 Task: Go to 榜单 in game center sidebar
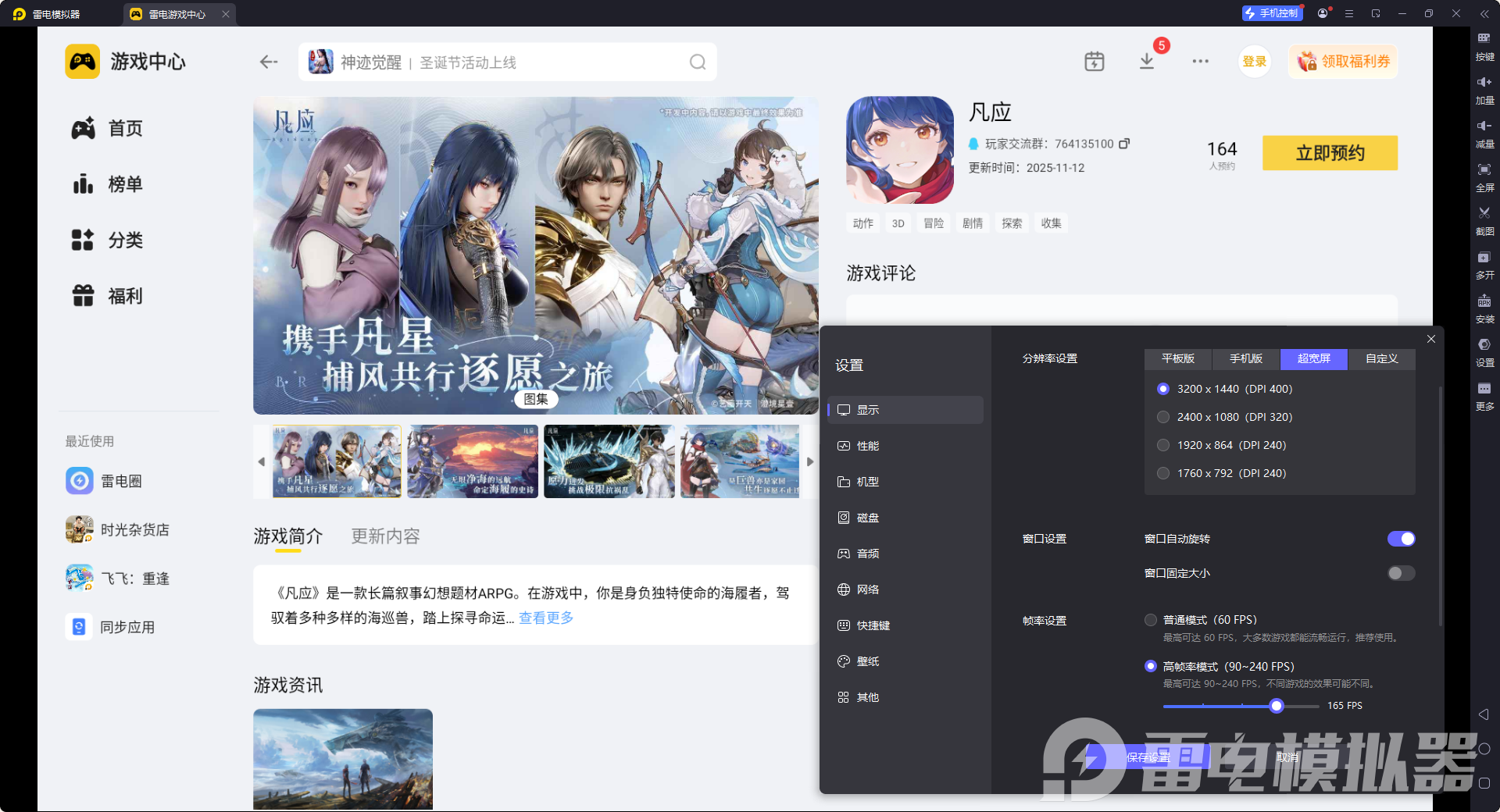coord(108,184)
